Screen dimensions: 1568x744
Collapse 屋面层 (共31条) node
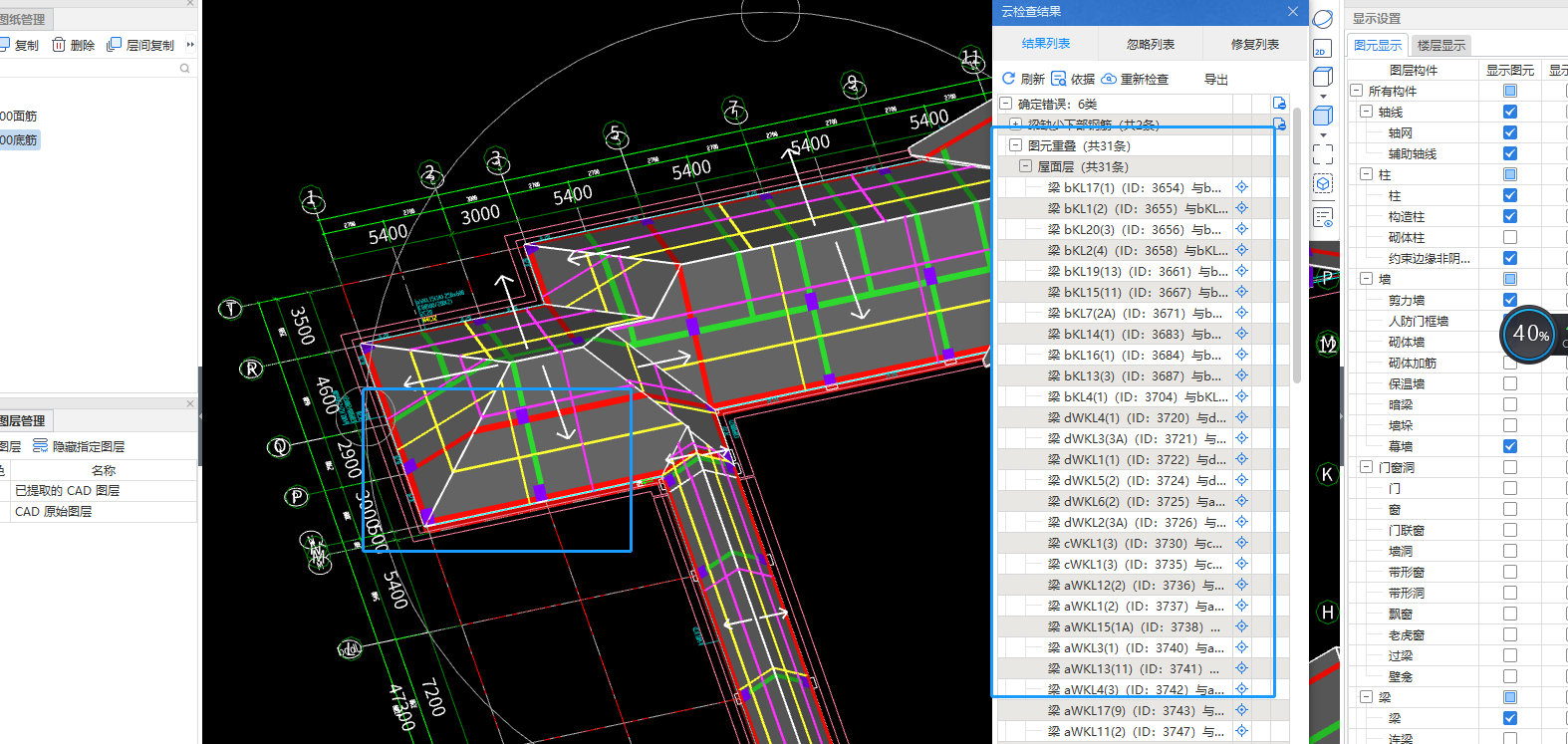point(1025,166)
